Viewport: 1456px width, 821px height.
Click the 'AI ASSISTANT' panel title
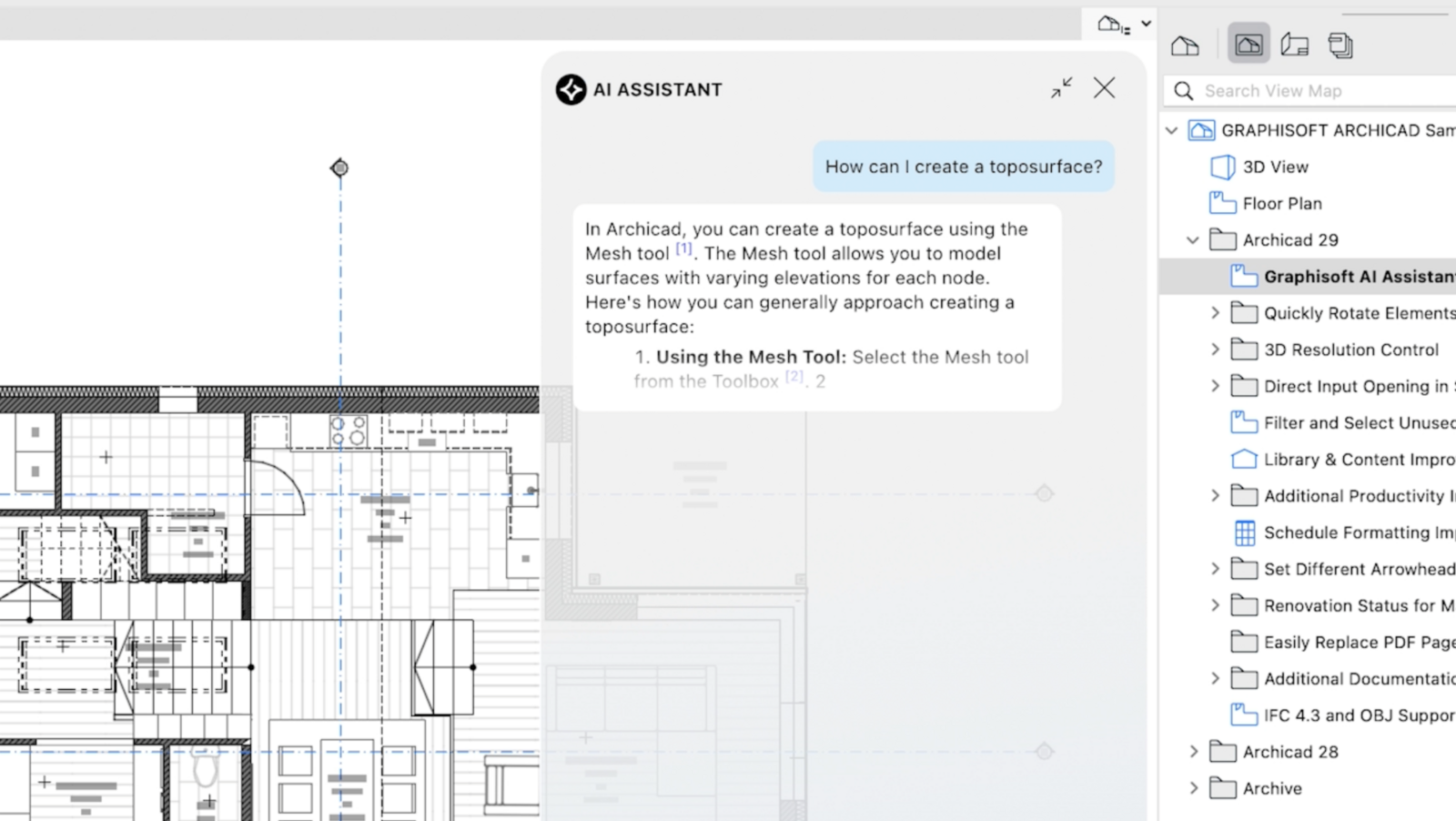657,89
